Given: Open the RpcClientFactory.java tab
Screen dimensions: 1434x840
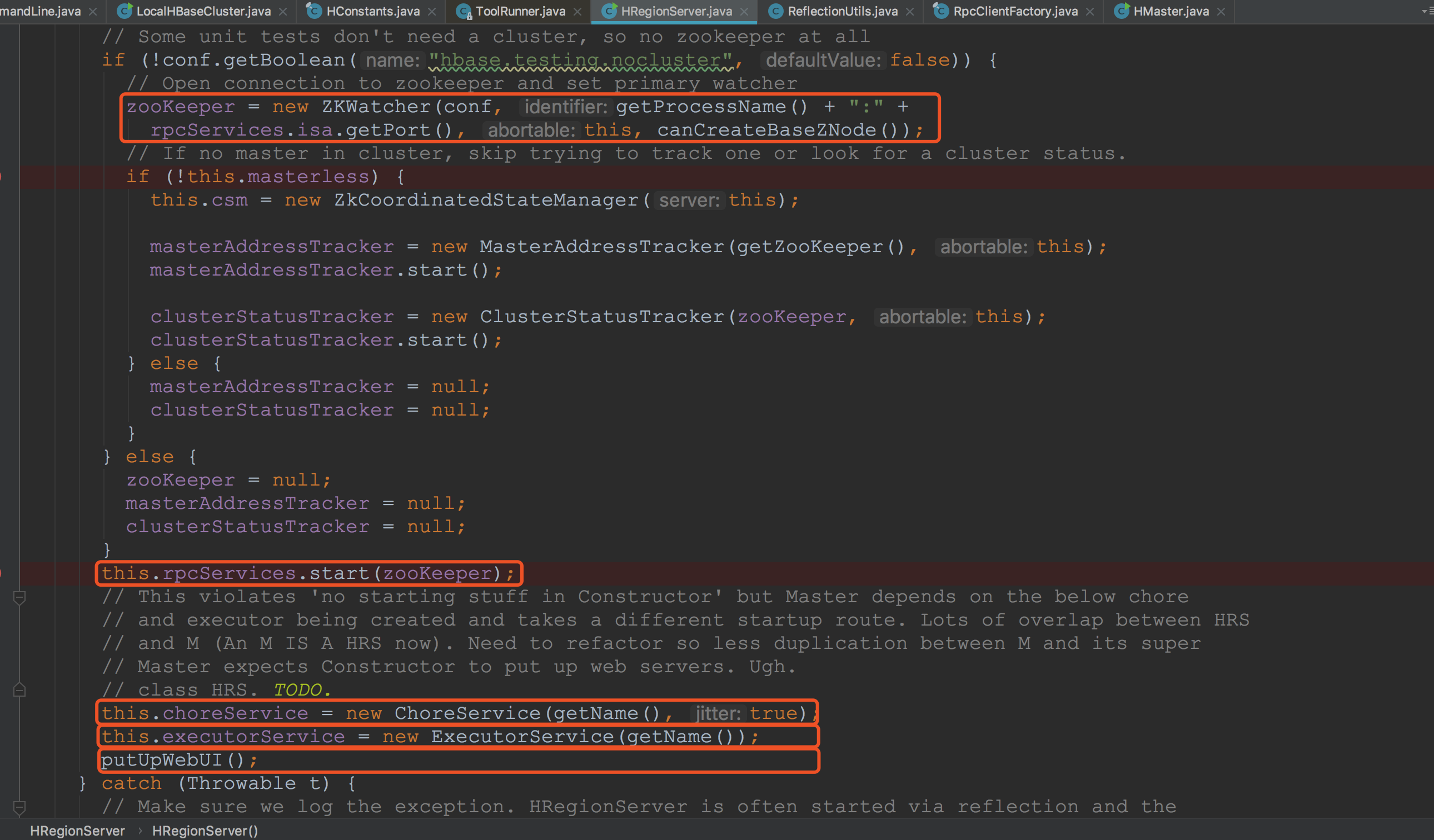Looking at the screenshot, I should click(1015, 11).
